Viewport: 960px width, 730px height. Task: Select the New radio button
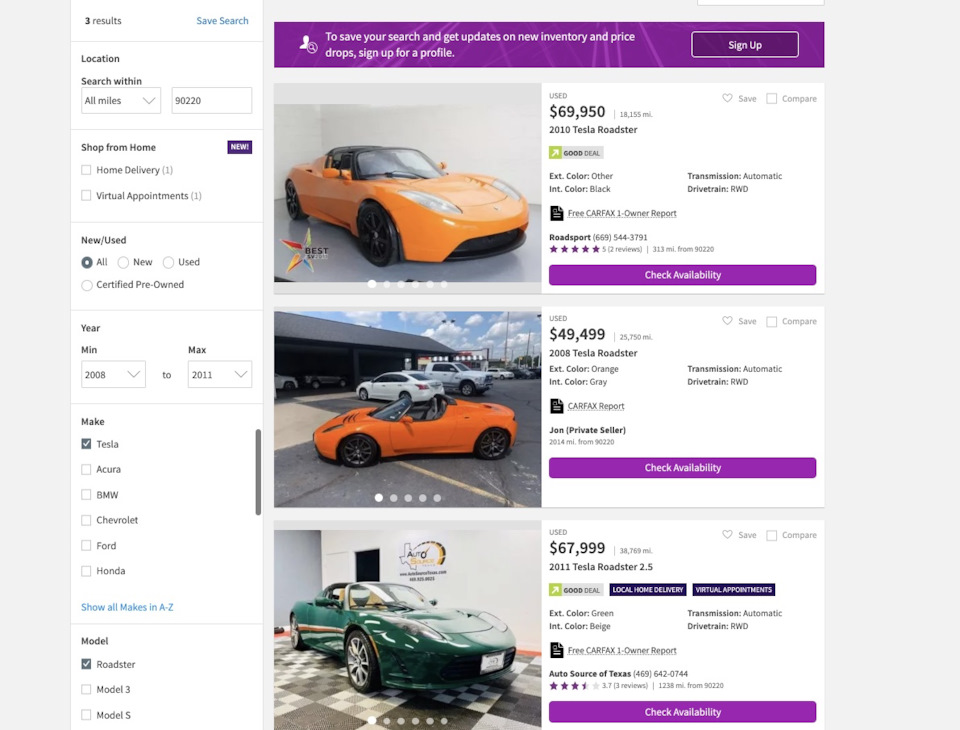click(123, 262)
